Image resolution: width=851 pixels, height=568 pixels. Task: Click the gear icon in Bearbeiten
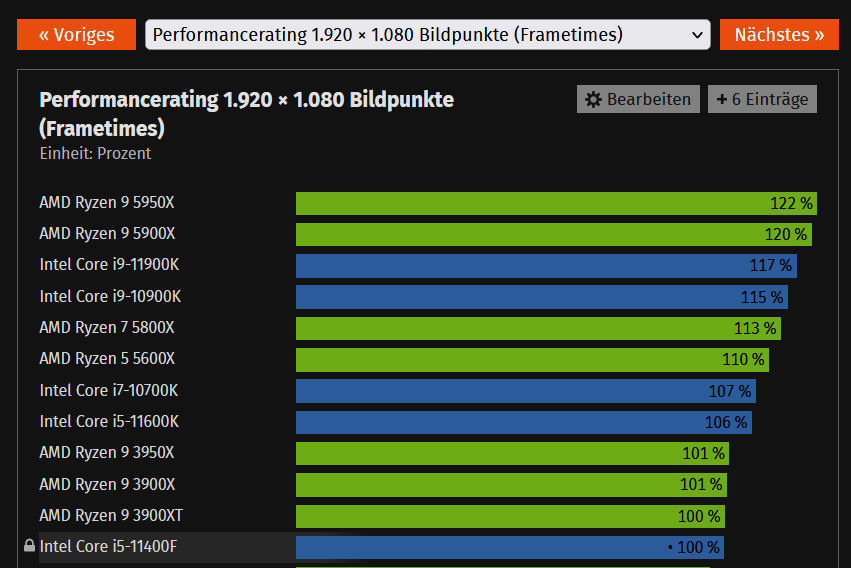[593, 100]
